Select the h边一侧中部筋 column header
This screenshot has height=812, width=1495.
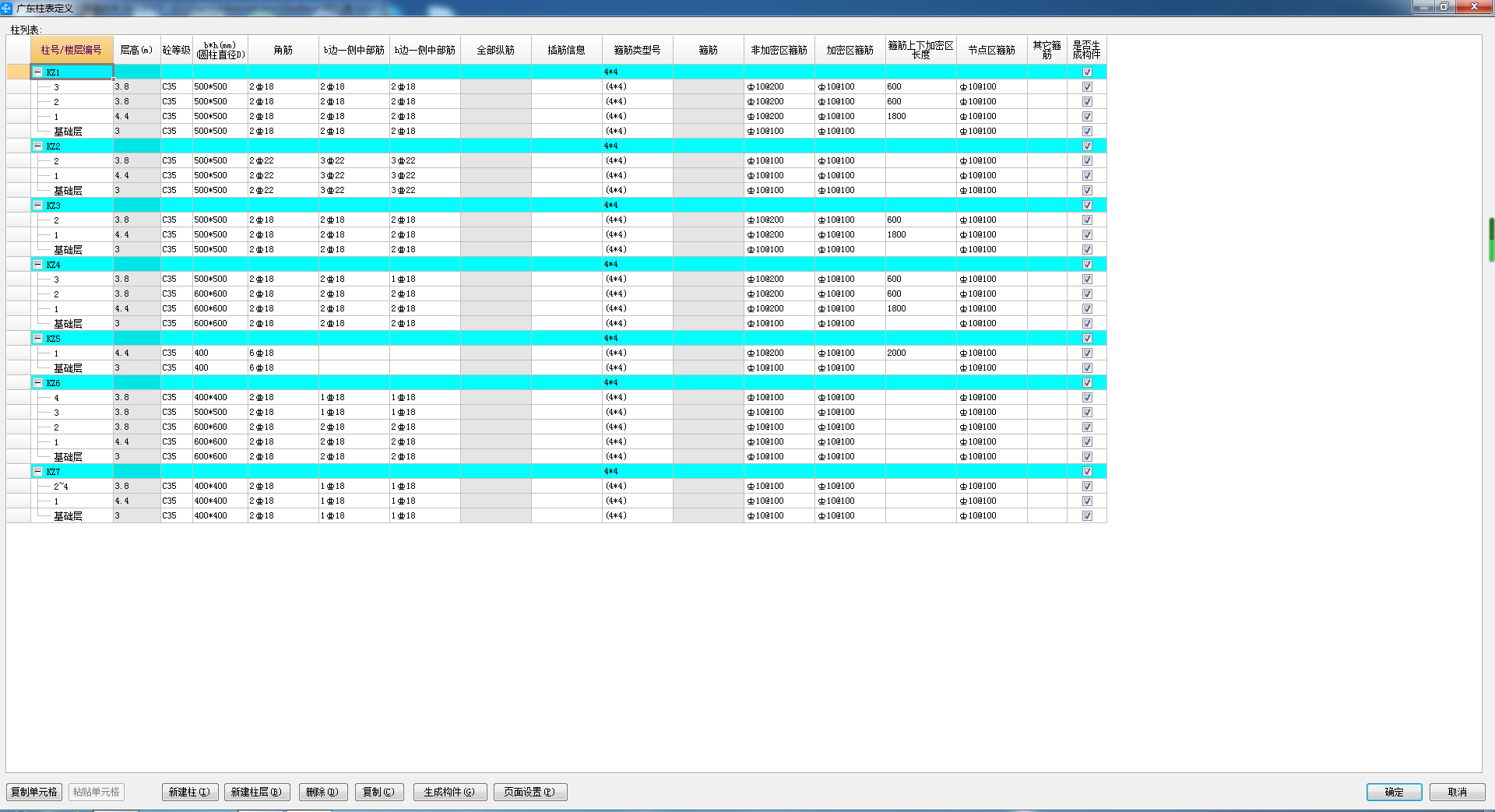click(x=425, y=50)
